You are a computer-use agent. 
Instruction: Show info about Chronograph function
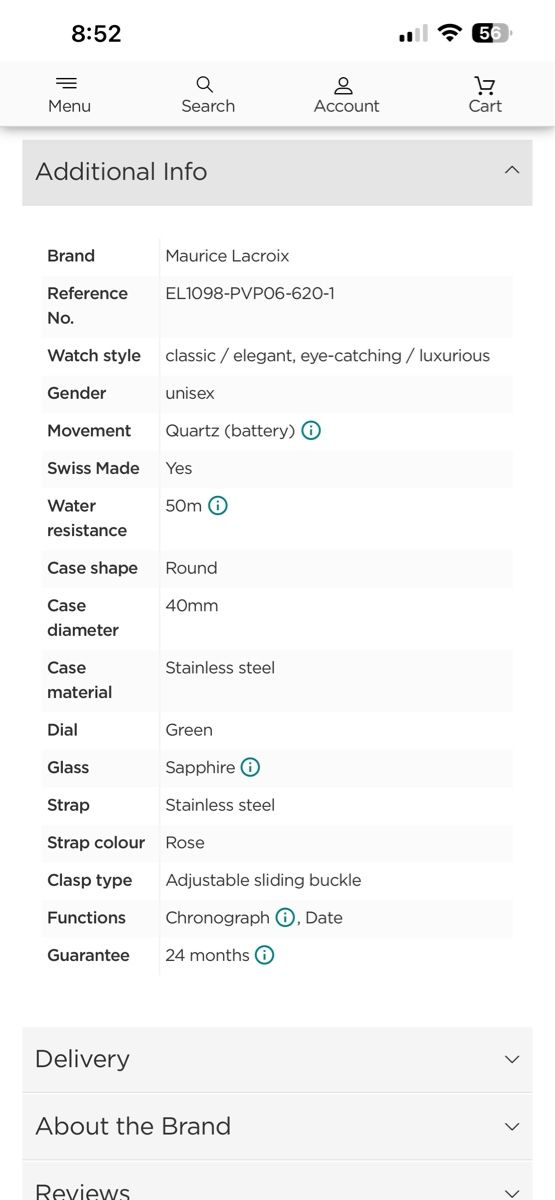285,918
